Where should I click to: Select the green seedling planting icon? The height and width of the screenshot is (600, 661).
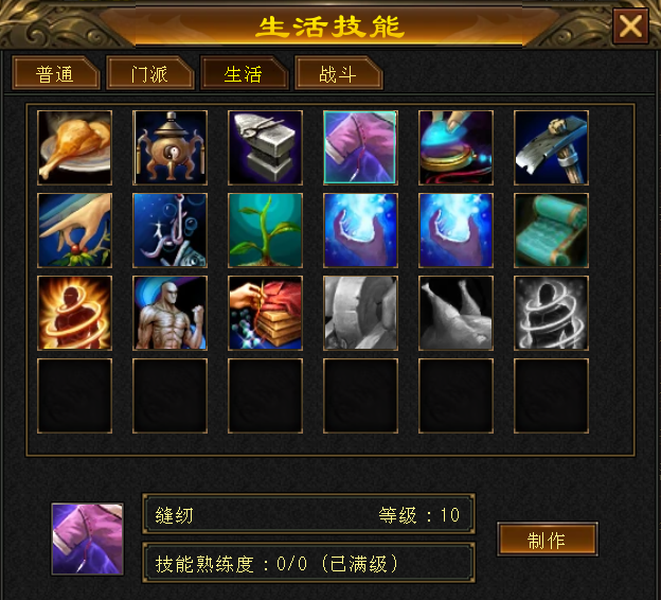pos(265,230)
